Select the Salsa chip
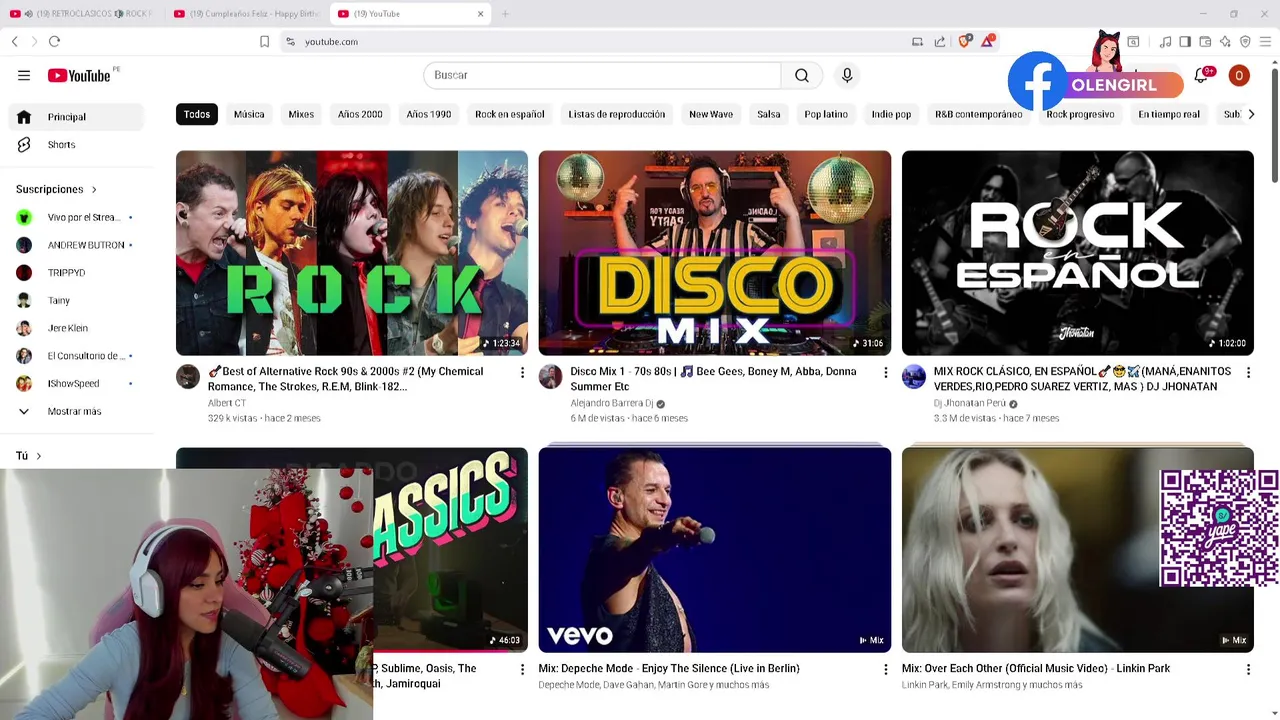Screen dimensions: 1280x720 coord(769,114)
